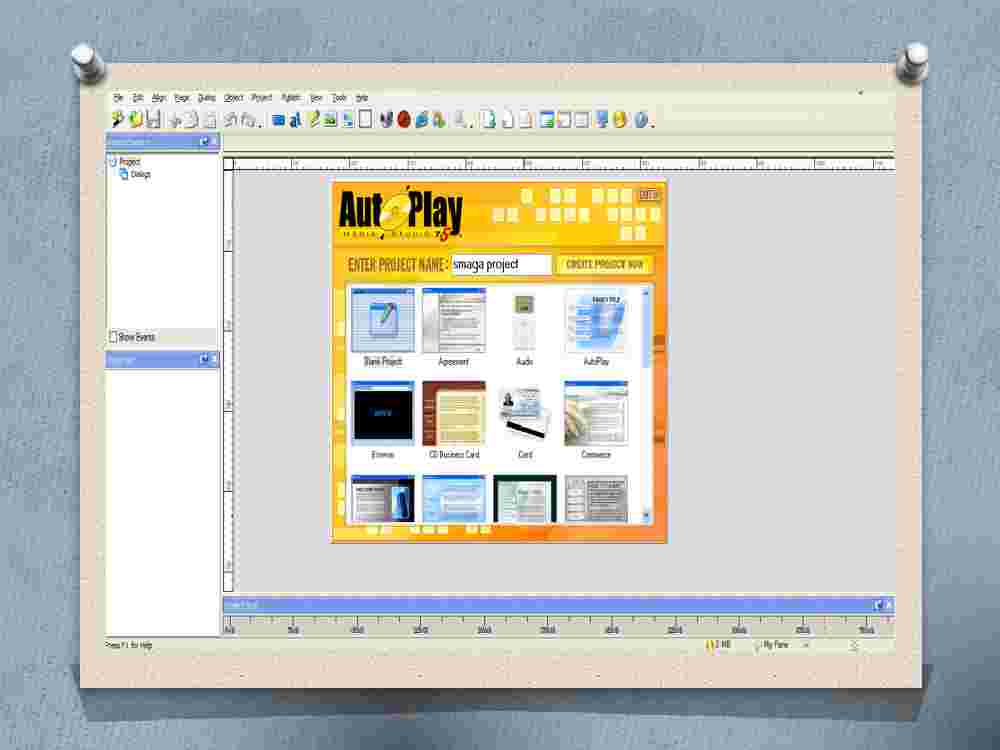Click the yellow toolbar icon beside the monitor icon
The width and height of the screenshot is (1000, 750).
(x=619, y=120)
